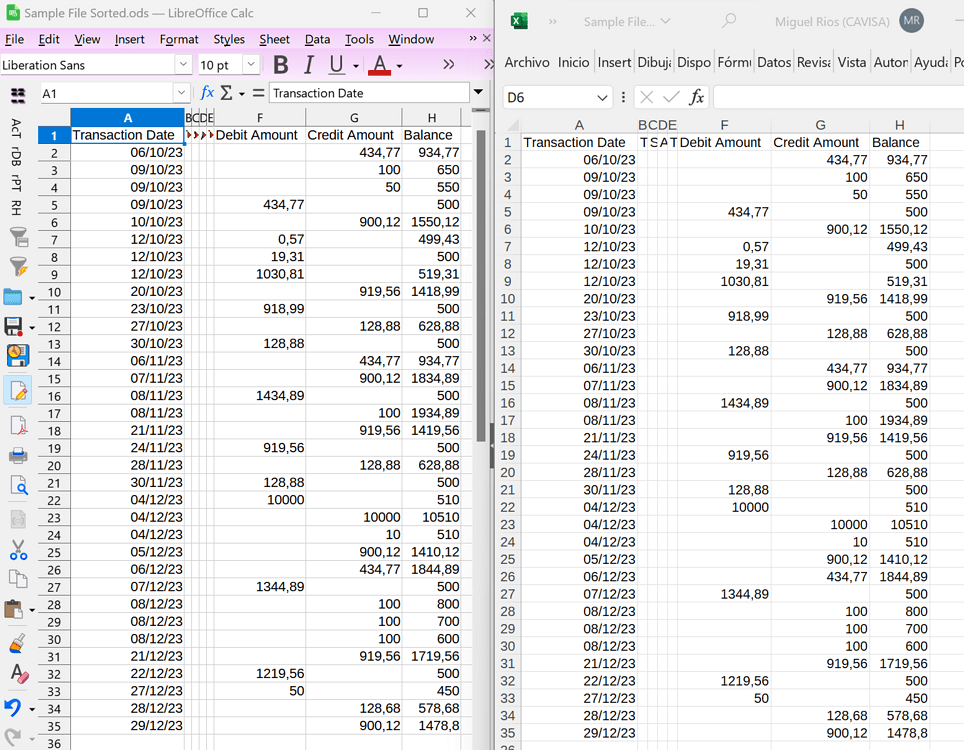
Task: Expand the 10 pt font size dropdown
Action: 250,65
